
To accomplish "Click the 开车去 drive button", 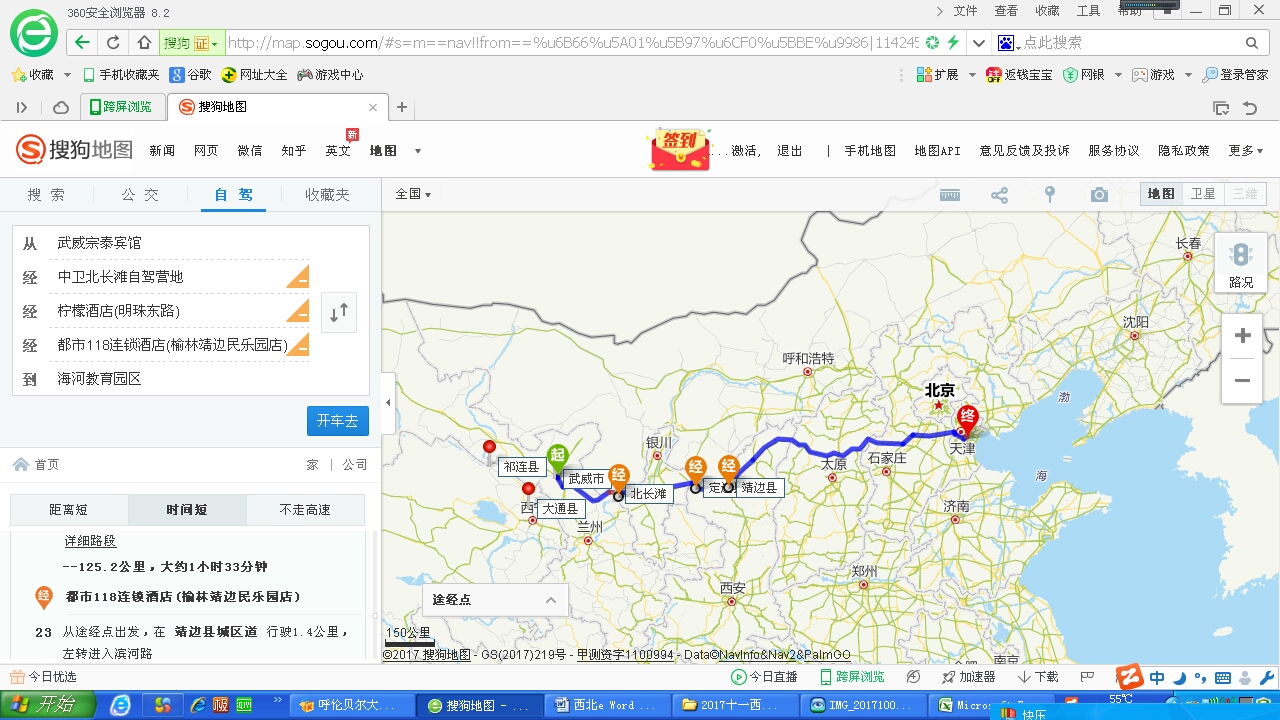I will pyautogui.click(x=337, y=421).
